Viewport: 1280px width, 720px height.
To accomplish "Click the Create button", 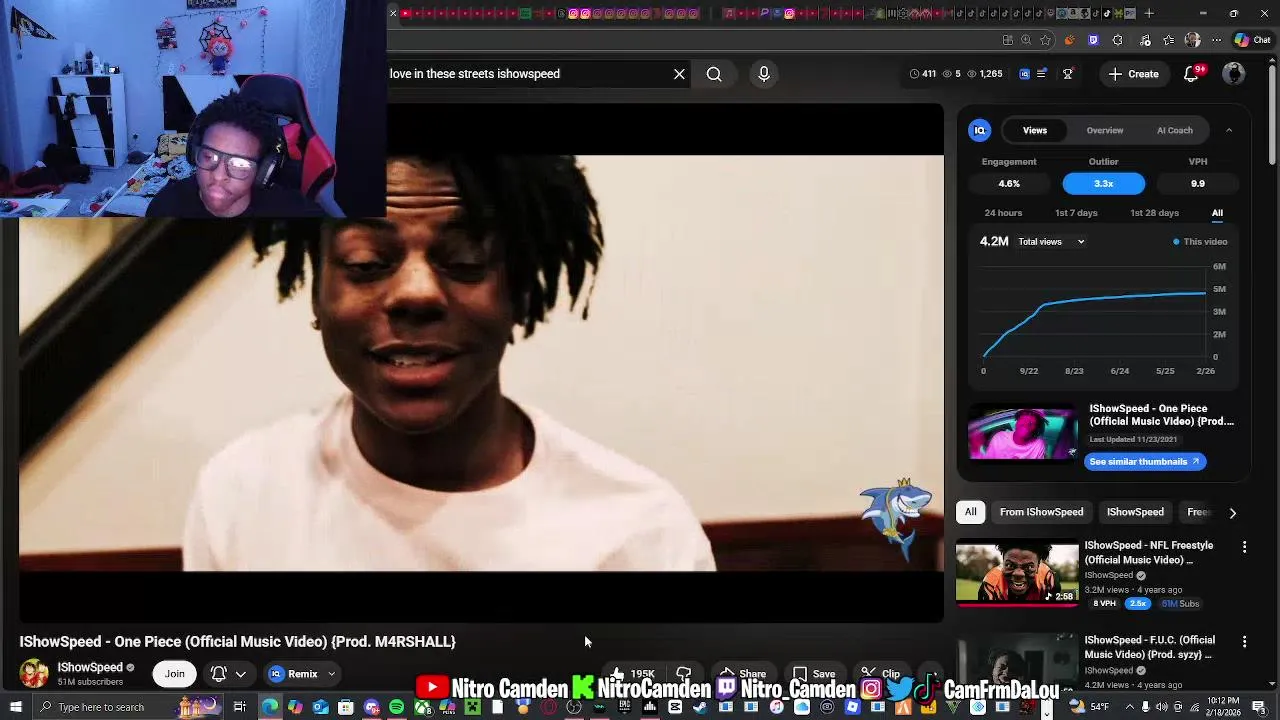I will point(1134,74).
